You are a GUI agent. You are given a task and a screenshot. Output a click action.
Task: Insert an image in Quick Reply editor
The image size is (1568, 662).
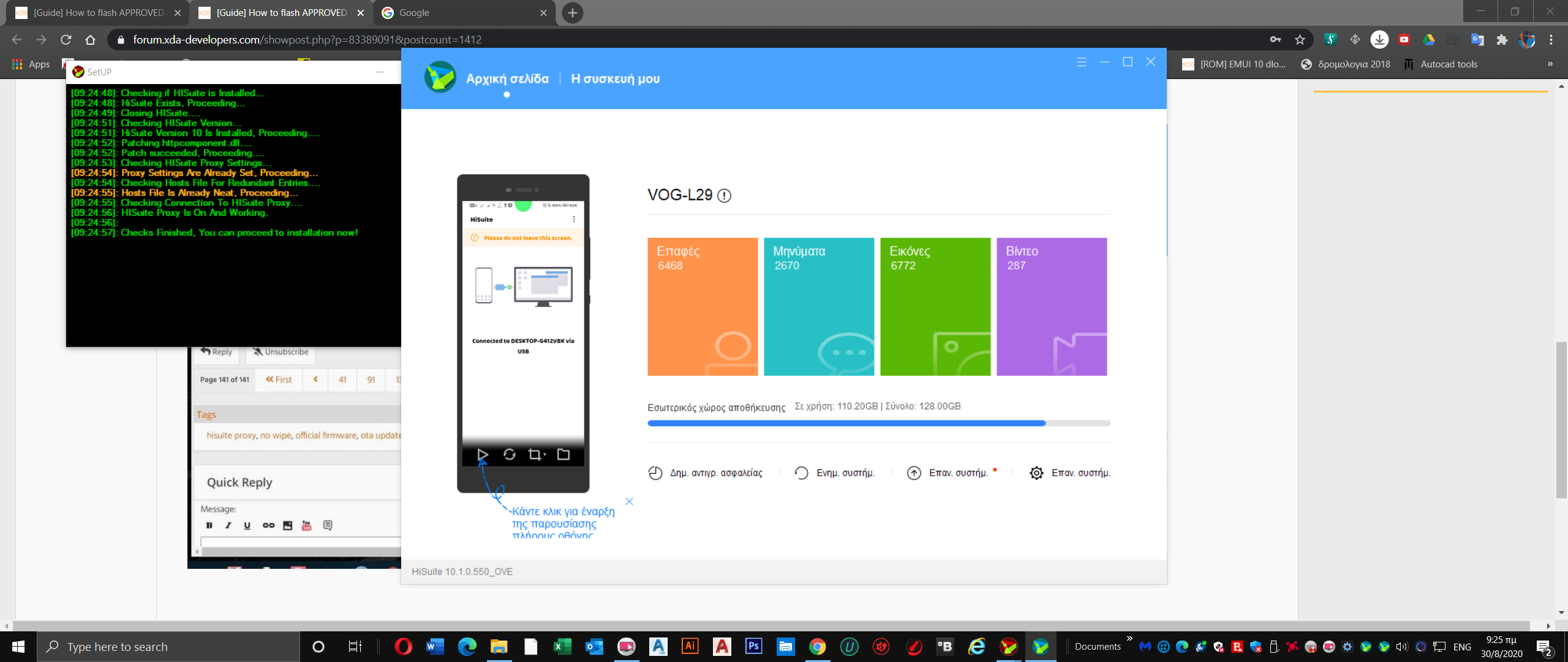(x=287, y=525)
